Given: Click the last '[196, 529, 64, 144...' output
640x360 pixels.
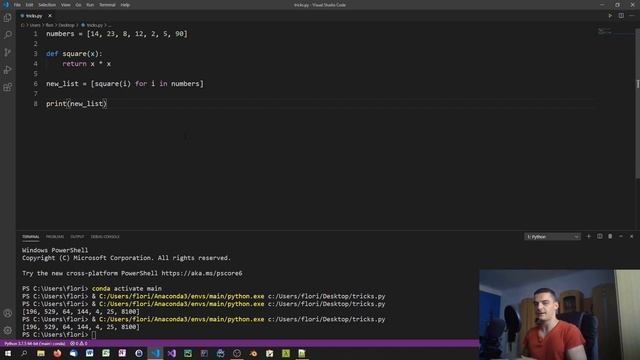Looking at the screenshot, I should pos(81,327).
